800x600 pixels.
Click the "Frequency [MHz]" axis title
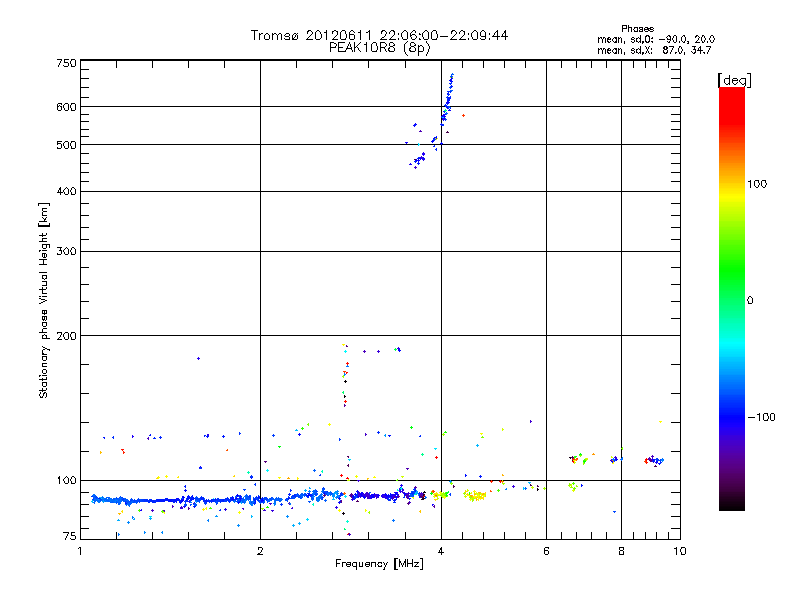(x=379, y=564)
